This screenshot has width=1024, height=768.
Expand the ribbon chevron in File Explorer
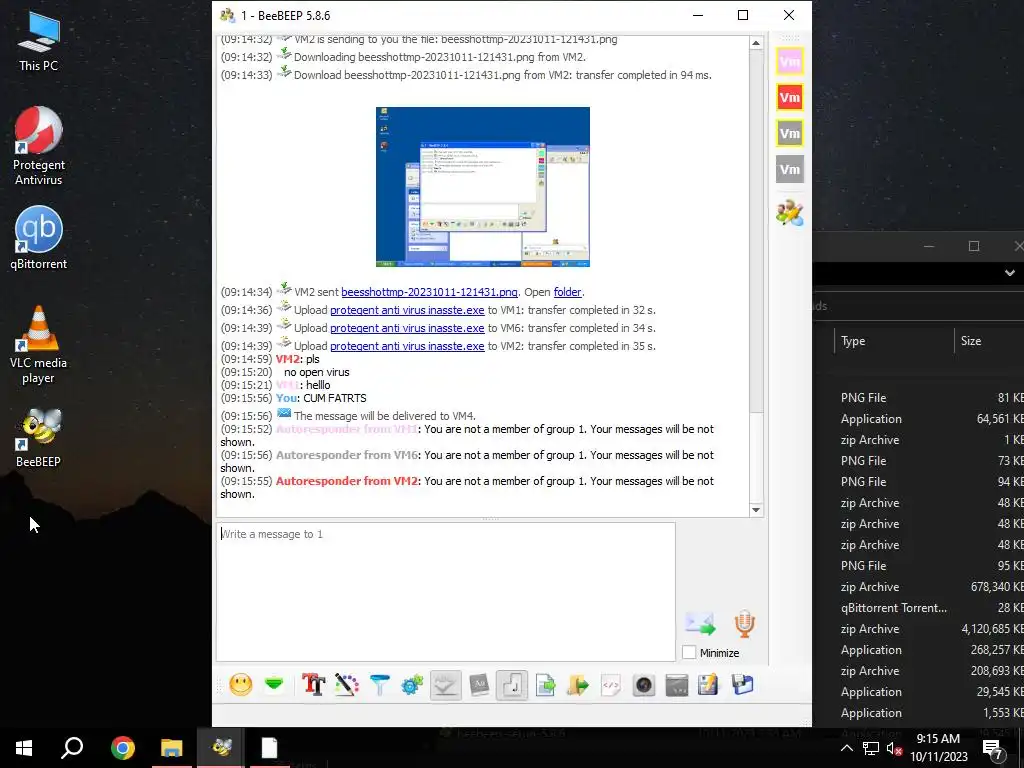click(x=1010, y=273)
